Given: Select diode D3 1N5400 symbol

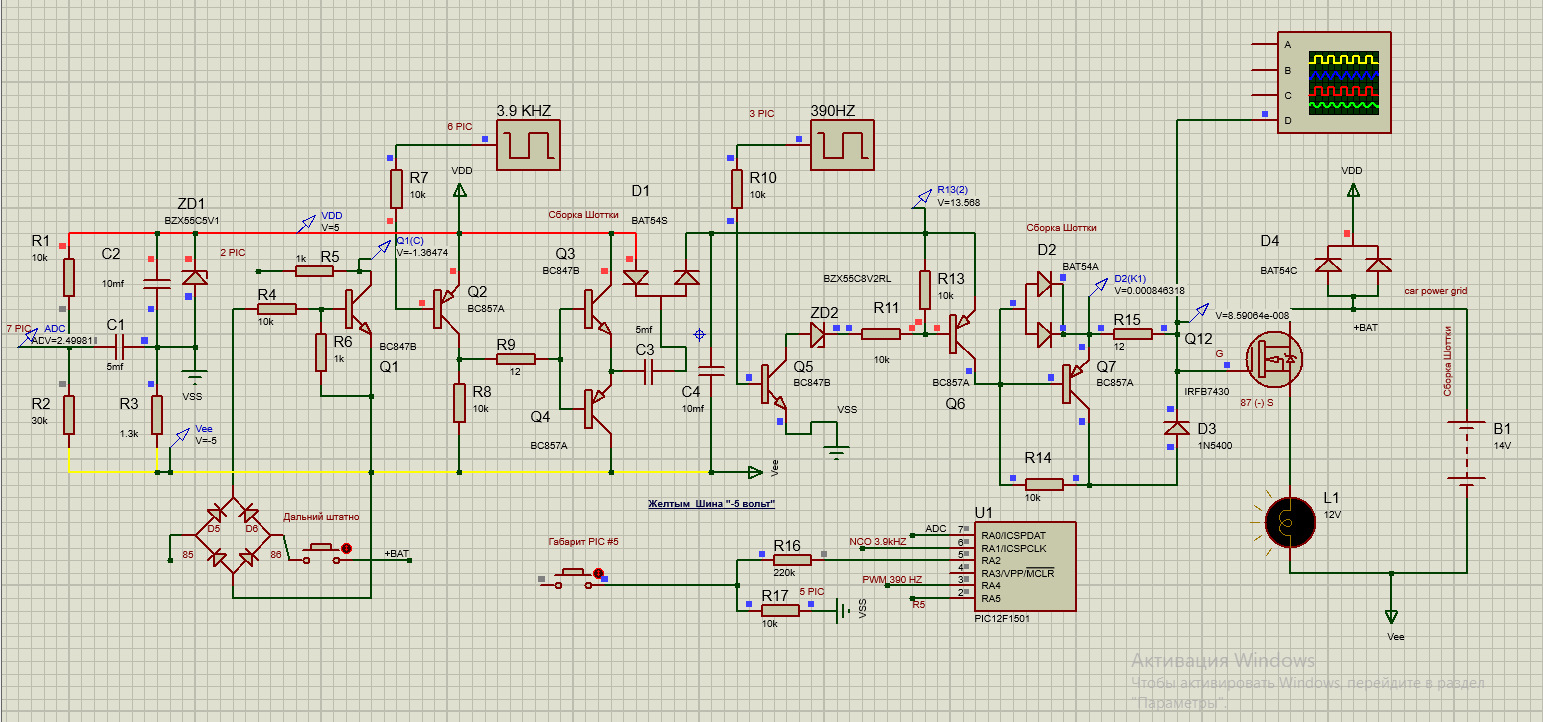Looking at the screenshot, I should click(1176, 430).
